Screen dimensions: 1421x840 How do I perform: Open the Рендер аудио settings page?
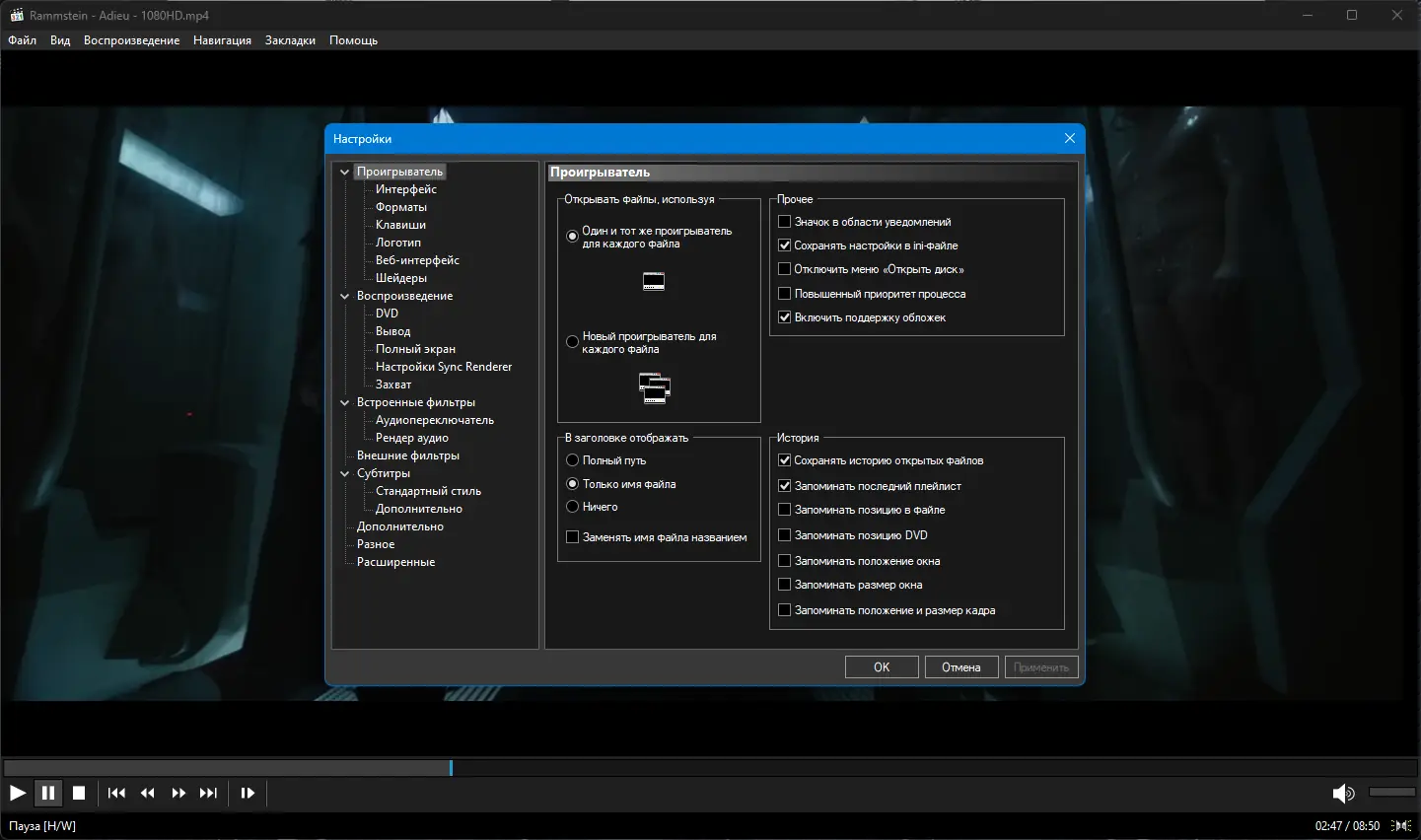click(412, 438)
